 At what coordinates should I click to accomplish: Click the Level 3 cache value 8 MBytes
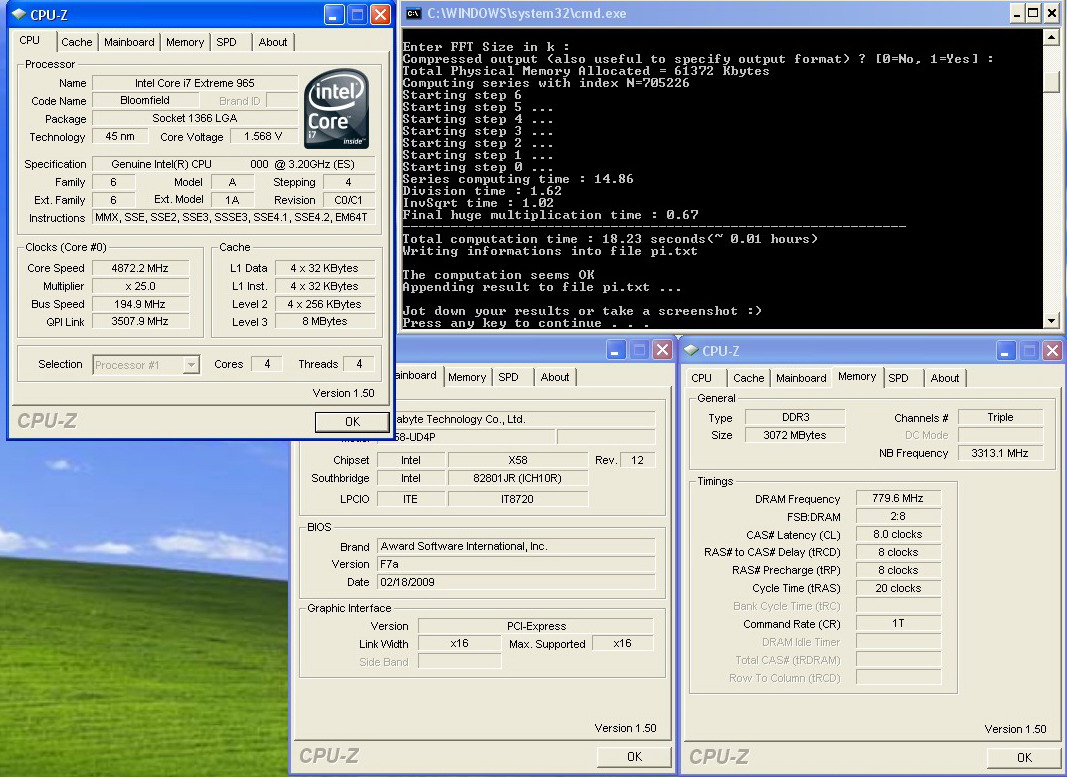325,321
